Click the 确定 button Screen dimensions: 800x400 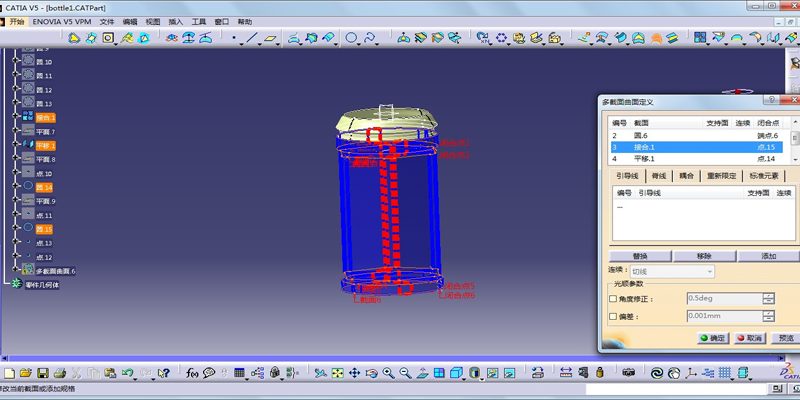coord(713,338)
